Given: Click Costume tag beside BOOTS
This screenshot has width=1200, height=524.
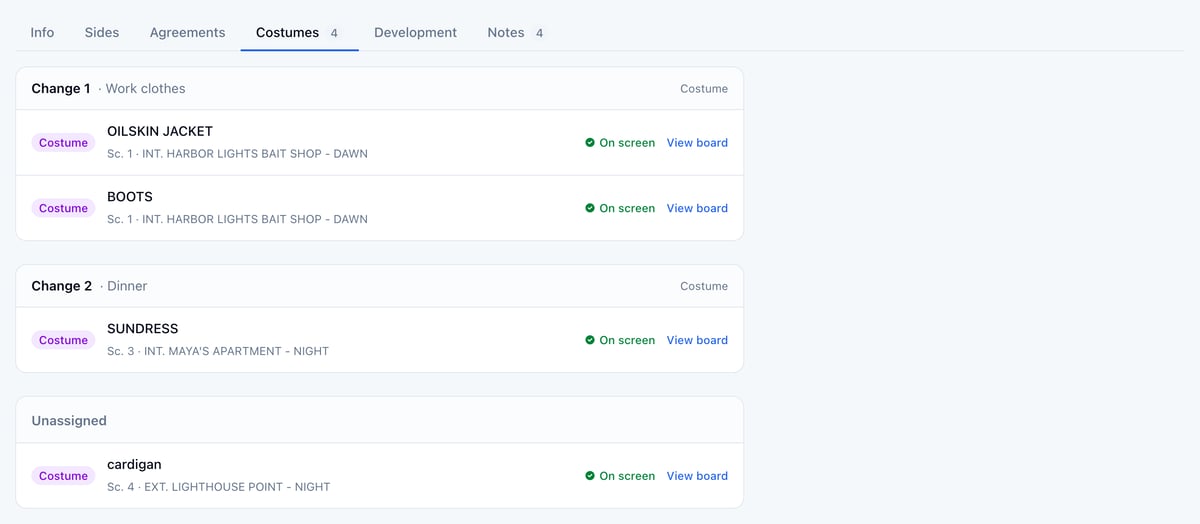Looking at the screenshot, I should pos(63,208).
